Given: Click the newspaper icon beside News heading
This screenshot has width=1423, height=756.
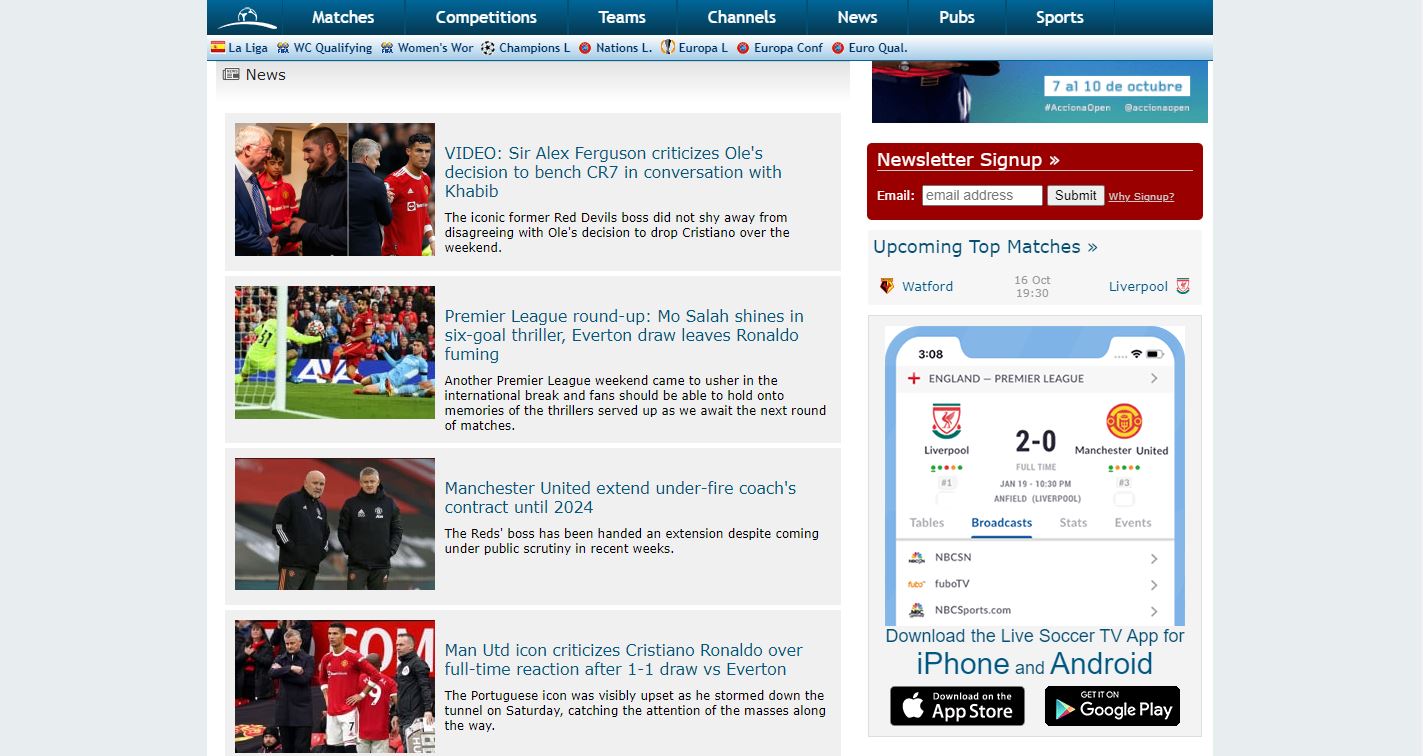Looking at the screenshot, I should pyautogui.click(x=231, y=74).
